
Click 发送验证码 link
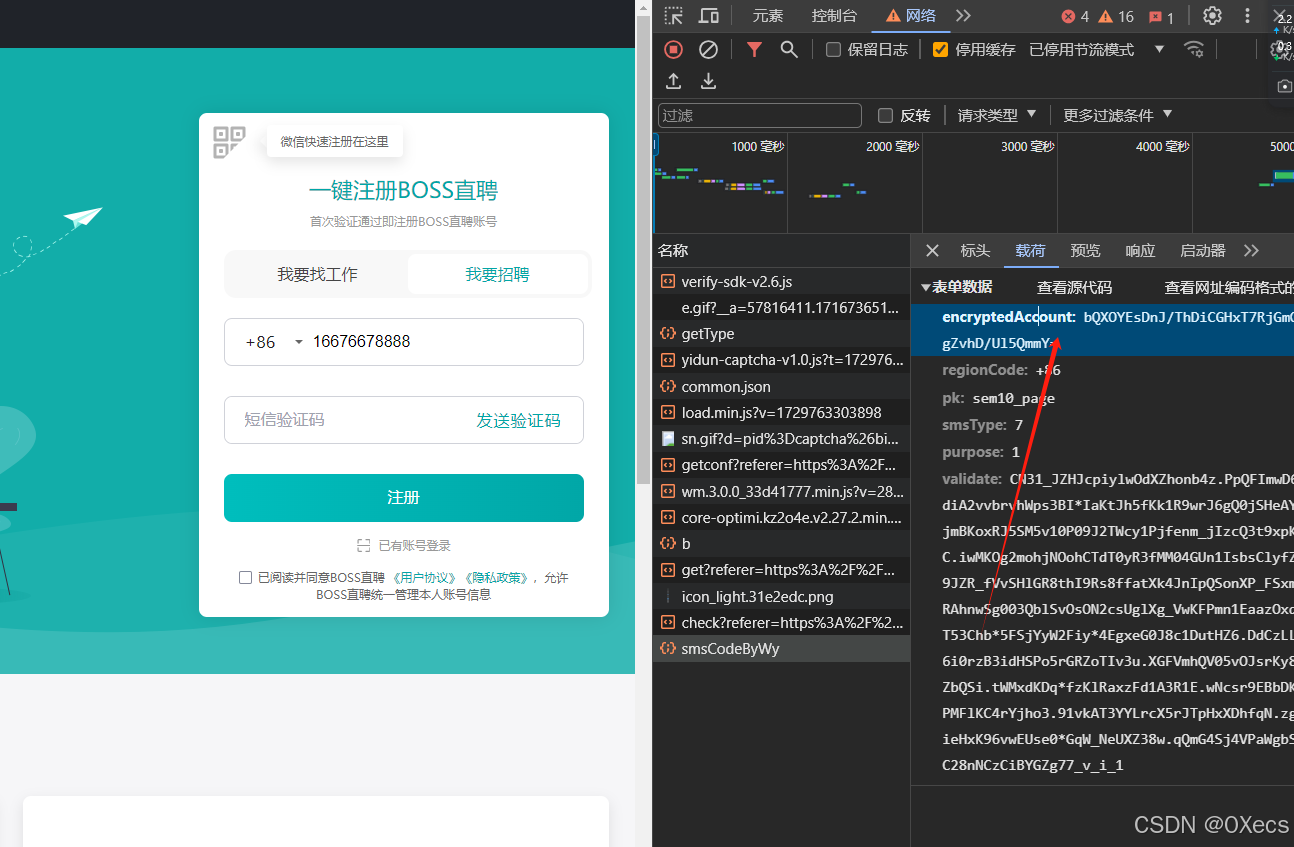pyautogui.click(x=518, y=421)
